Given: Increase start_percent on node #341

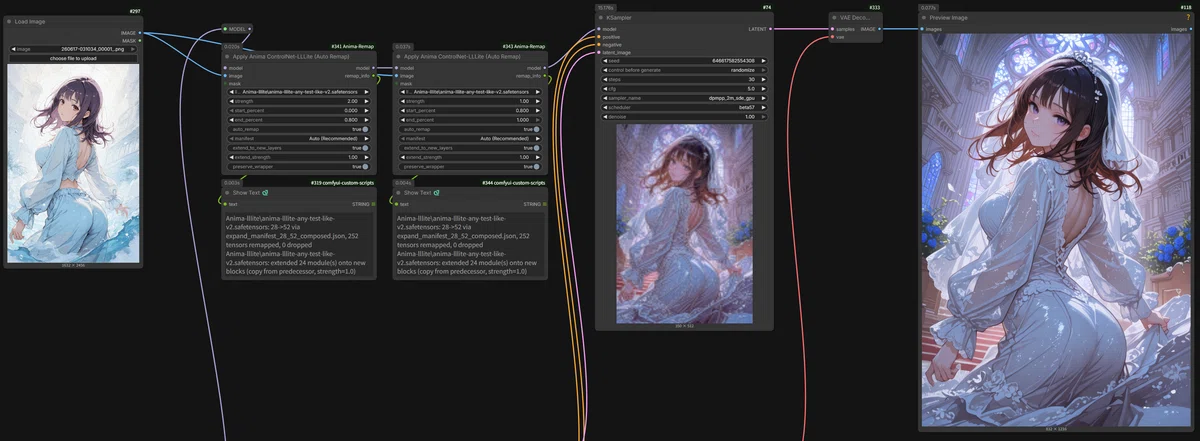Looking at the screenshot, I should 365,110.
